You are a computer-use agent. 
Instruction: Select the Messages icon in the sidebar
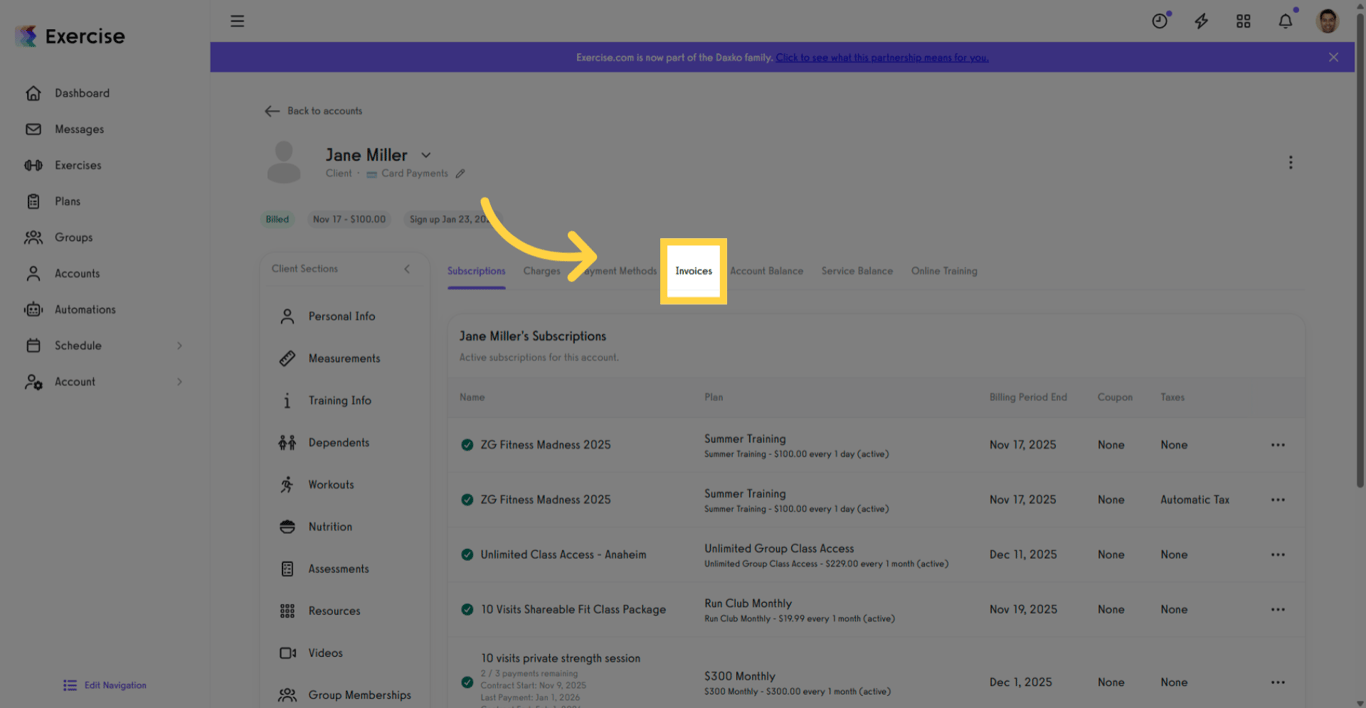point(35,129)
